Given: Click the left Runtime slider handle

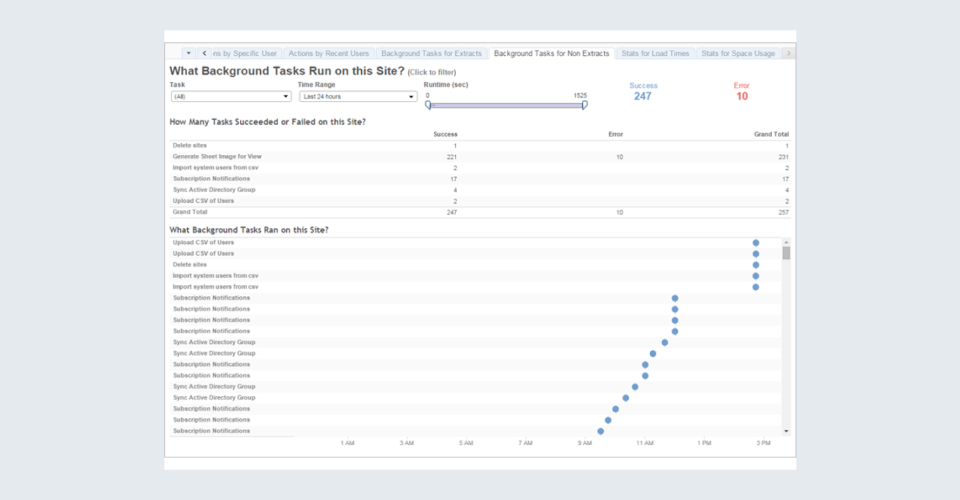Looking at the screenshot, I should pyautogui.click(x=428, y=104).
